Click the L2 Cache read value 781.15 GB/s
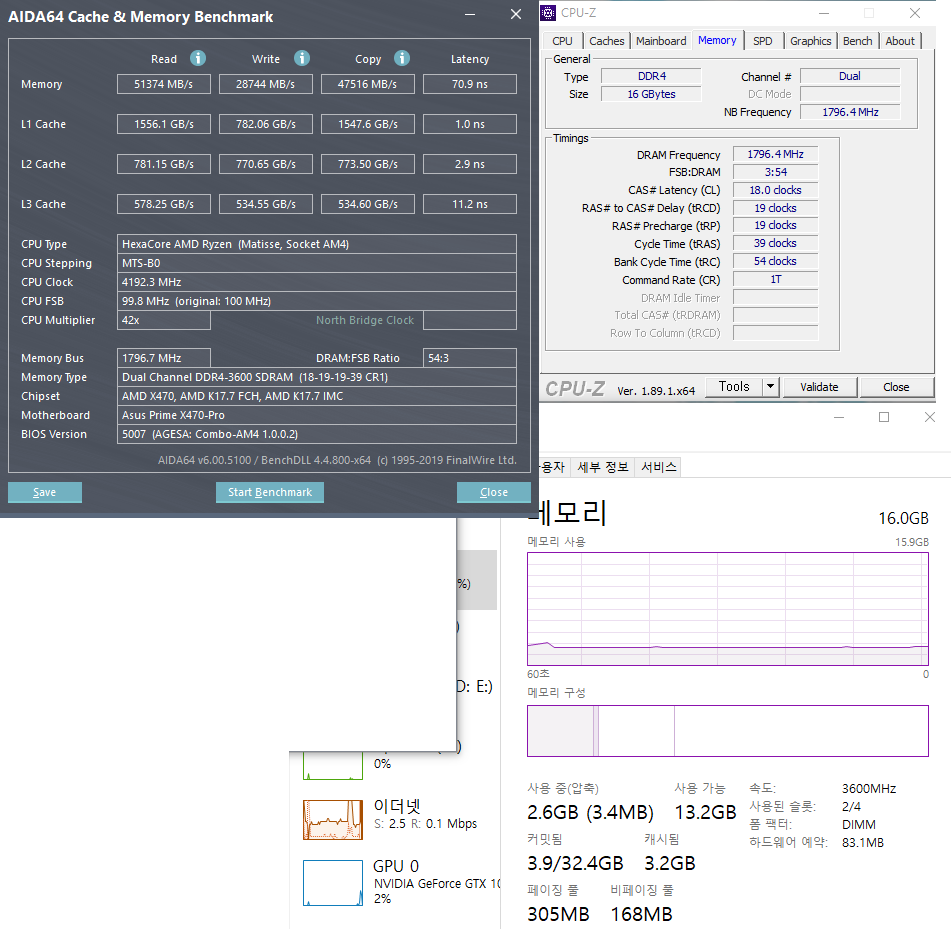The height and width of the screenshot is (929, 951). (164, 164)
